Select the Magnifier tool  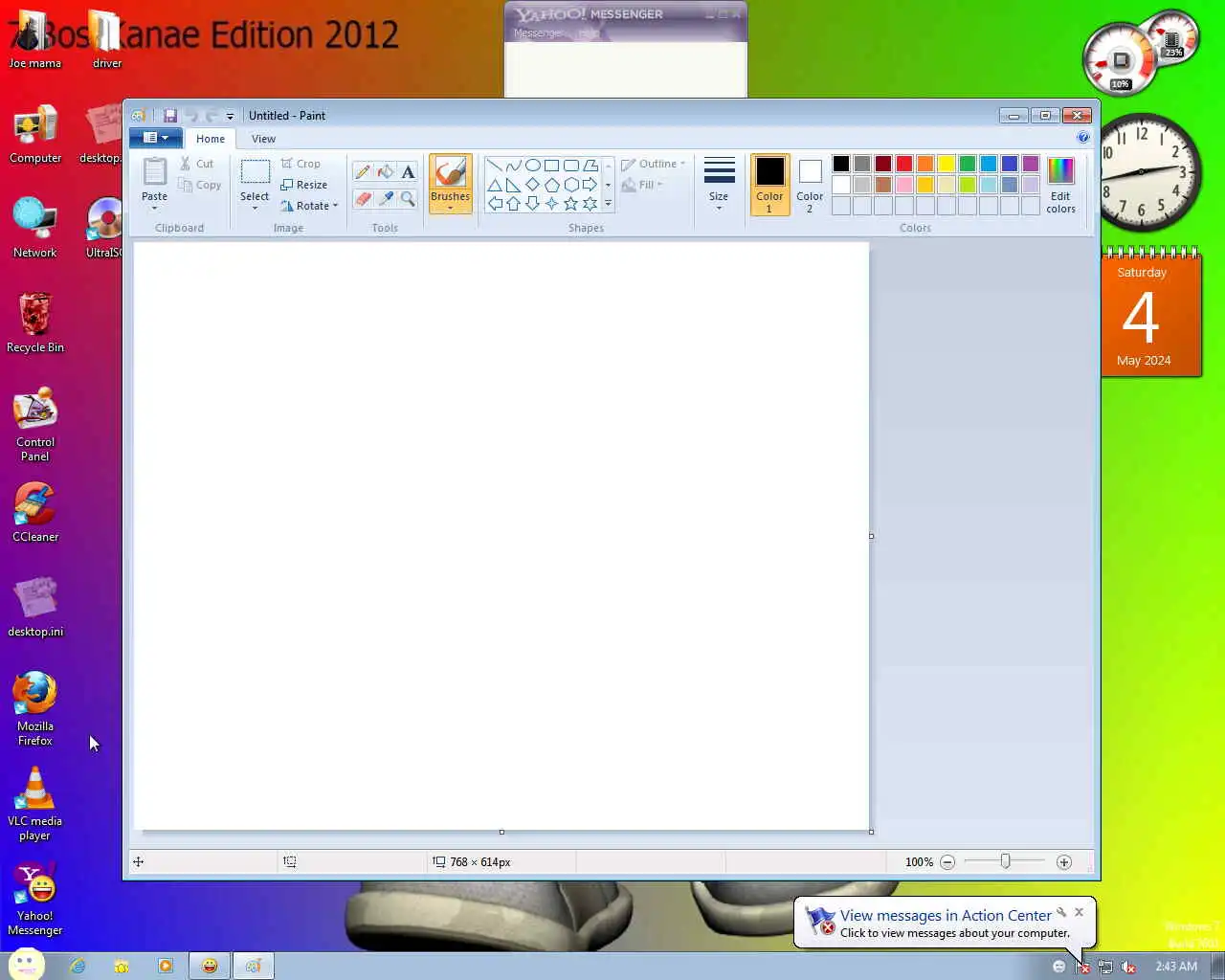point(409,199)
